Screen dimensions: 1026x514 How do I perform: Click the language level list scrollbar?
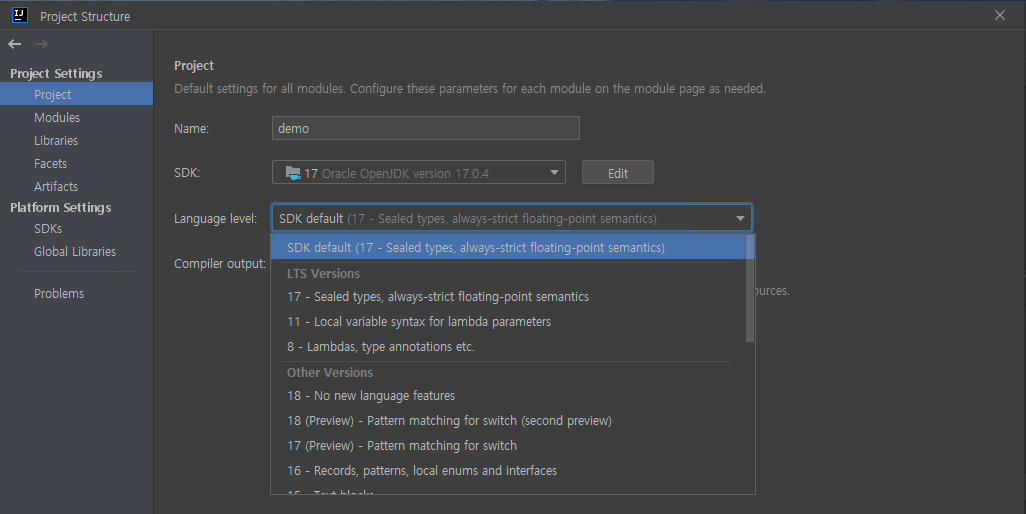750,288
